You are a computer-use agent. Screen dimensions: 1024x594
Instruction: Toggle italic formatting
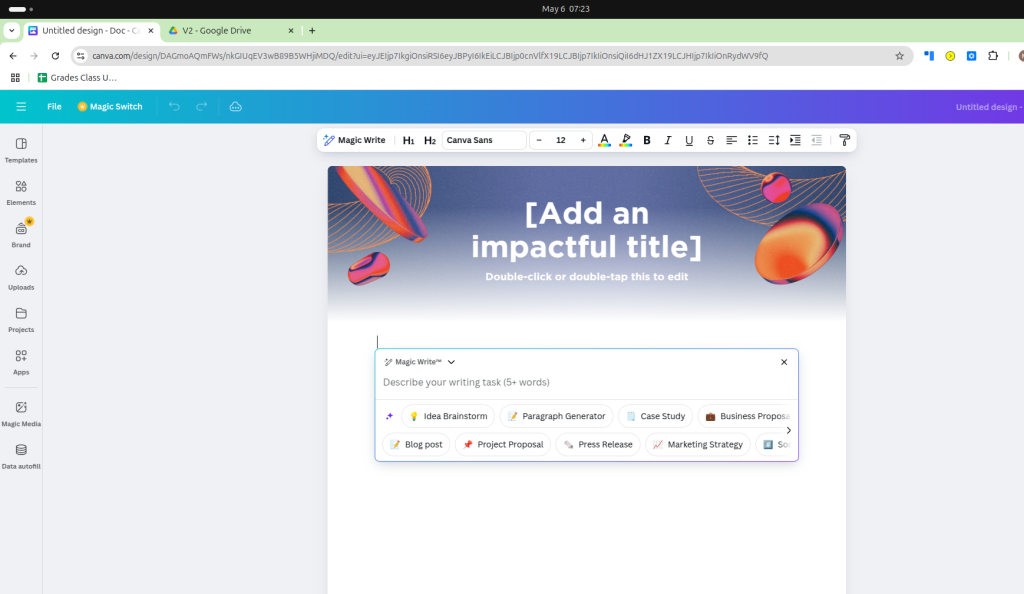(667, 140)
